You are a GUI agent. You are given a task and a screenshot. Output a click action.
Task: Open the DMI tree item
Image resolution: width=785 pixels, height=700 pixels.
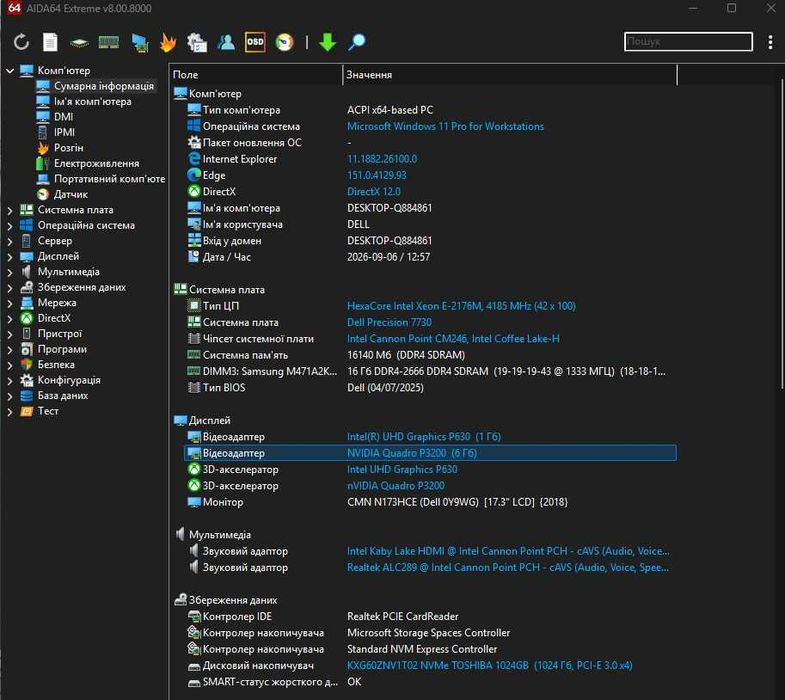coord(64,117)
